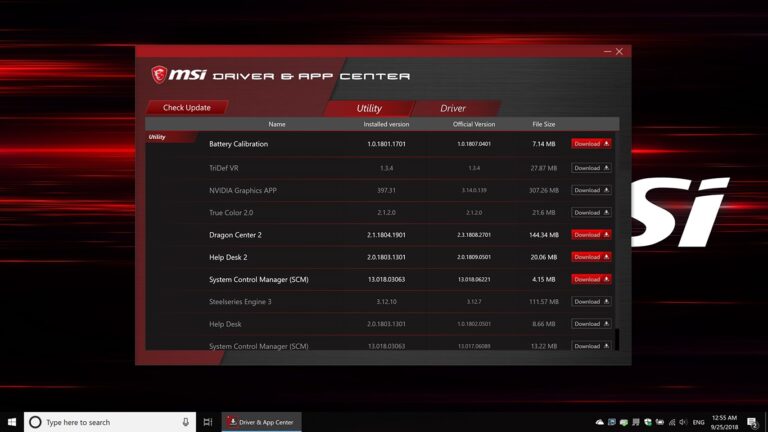Open the Action Center notifications icon
Image resolution: width=768 pixels, height=432 pixels.
tap(752, 422)
